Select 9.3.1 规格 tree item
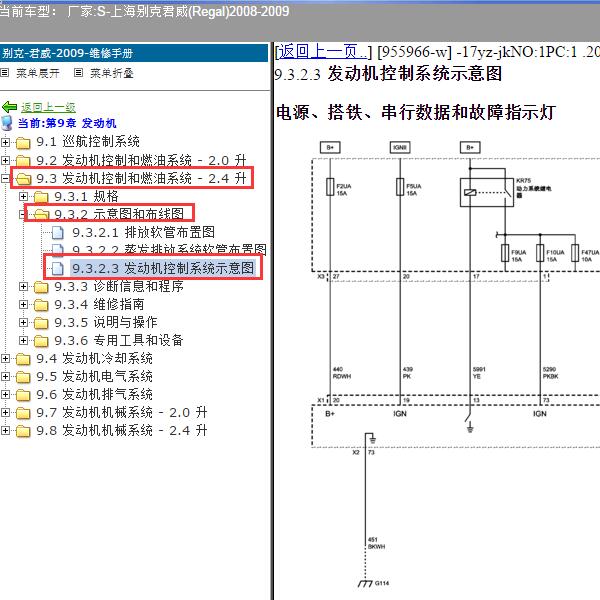Screen dimensions: 600x600 tap(86, 196)
